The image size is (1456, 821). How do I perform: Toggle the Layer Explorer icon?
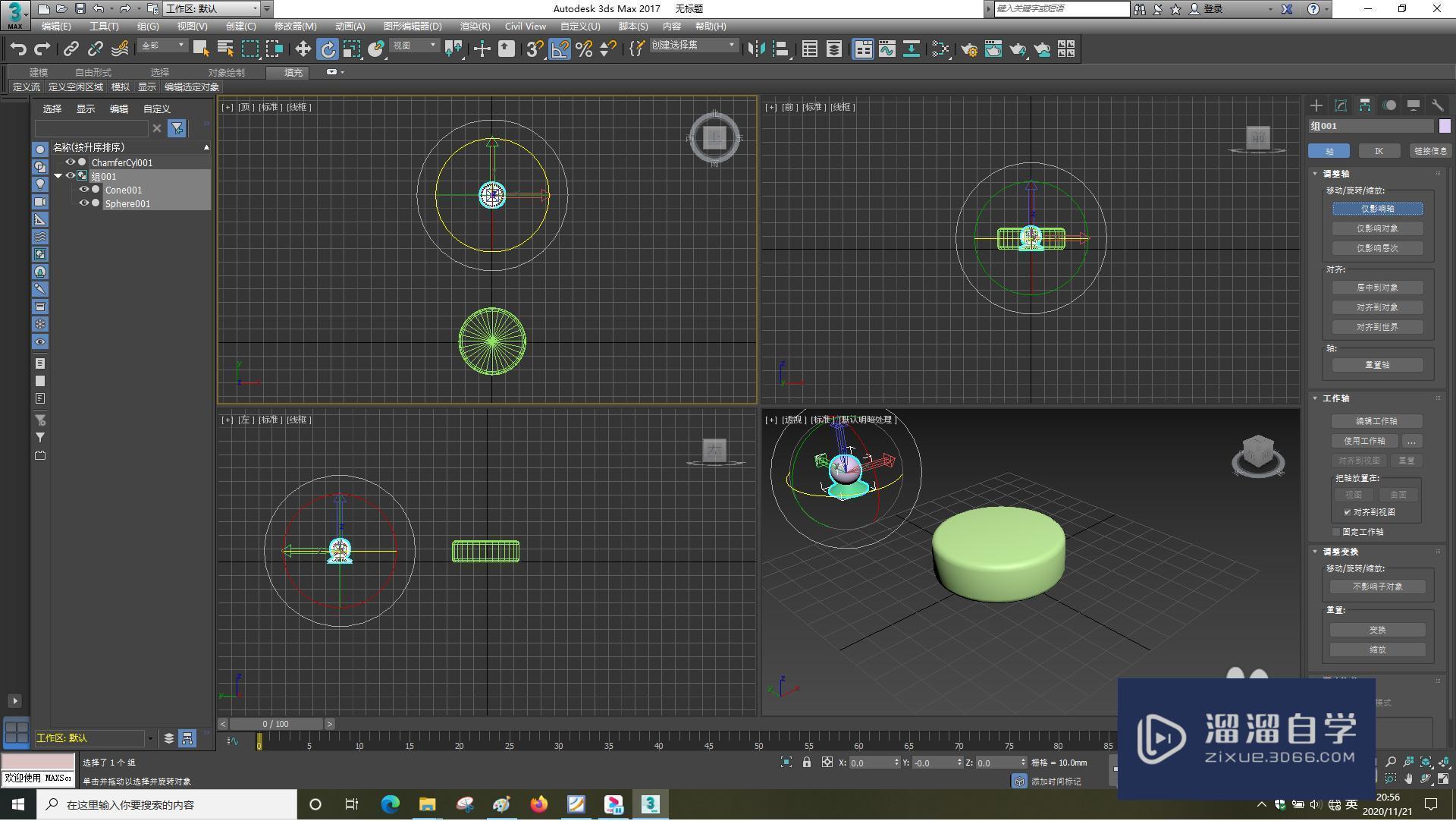[x=834, y=49]
